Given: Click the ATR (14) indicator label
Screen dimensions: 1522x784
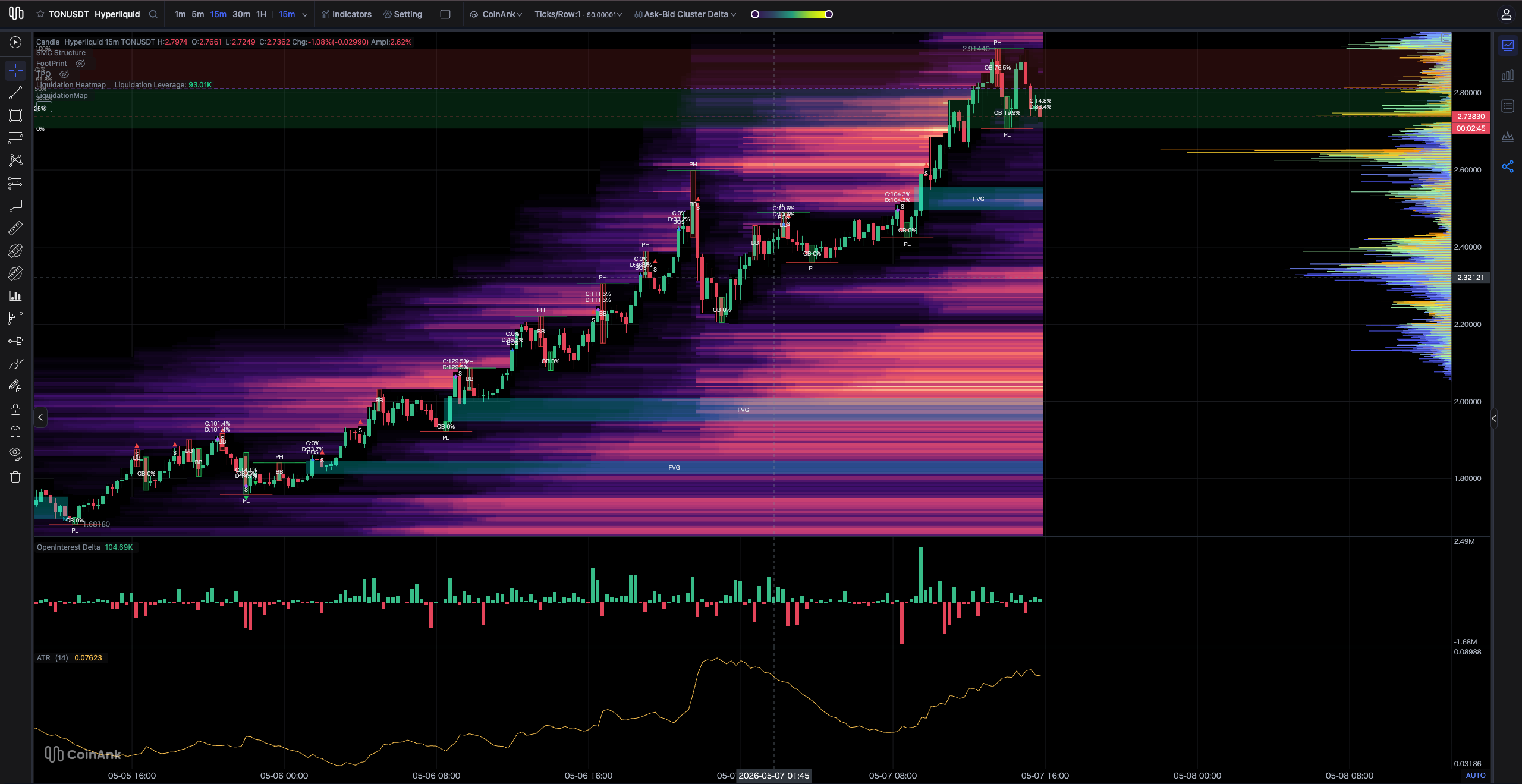Looking at the screenshot, I should point(52,658).
